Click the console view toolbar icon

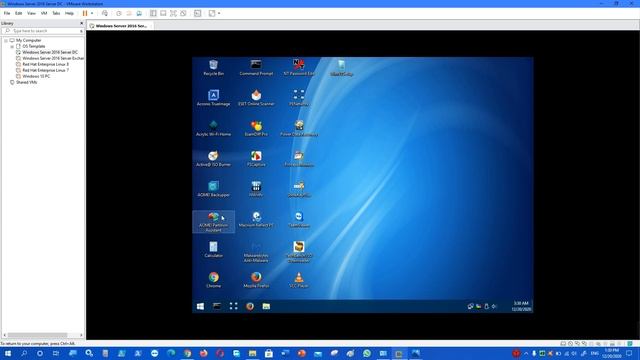pyautogui.click(x=198, y=13)
